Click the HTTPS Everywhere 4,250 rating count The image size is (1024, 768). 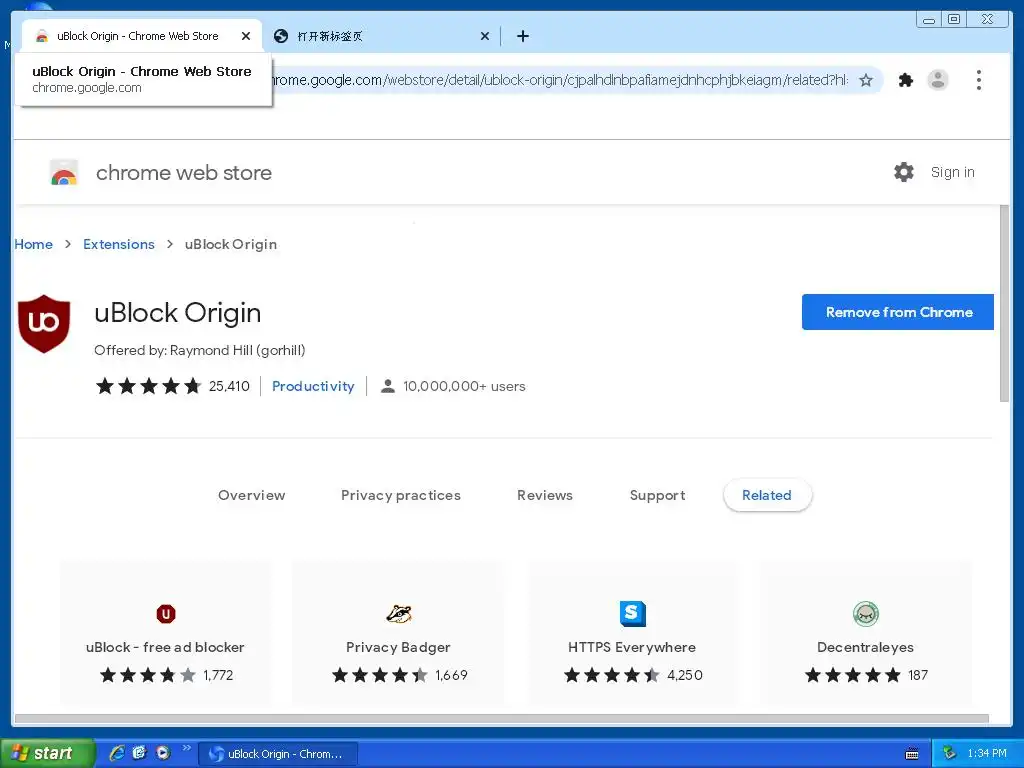[x=684, y=675]
